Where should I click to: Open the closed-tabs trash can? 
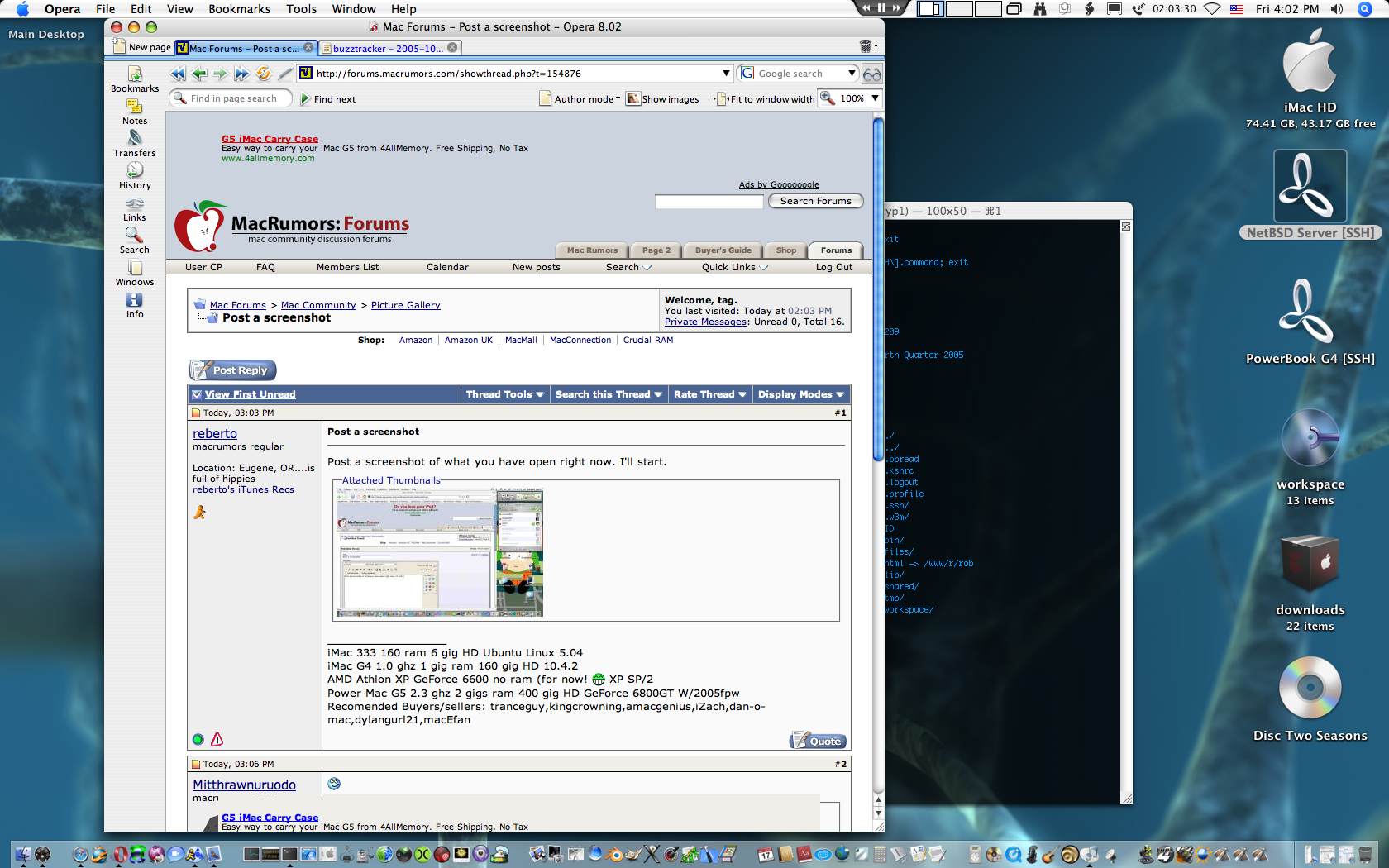[866, 46]
